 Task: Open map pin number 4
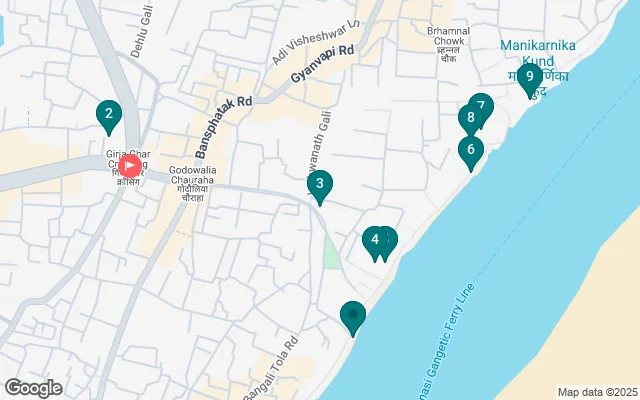(375, 243)
